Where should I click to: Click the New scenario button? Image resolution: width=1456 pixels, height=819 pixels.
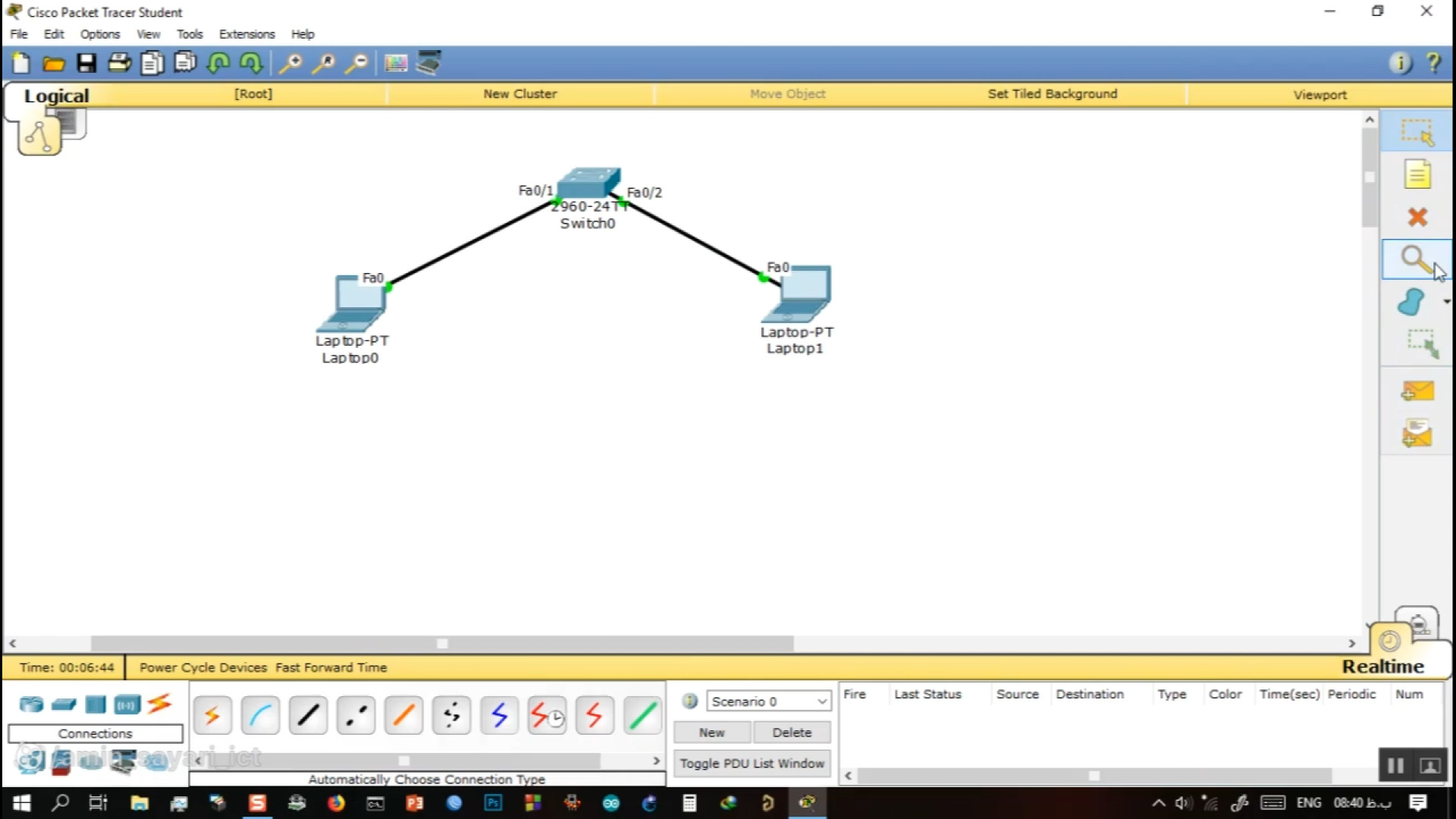712,733
